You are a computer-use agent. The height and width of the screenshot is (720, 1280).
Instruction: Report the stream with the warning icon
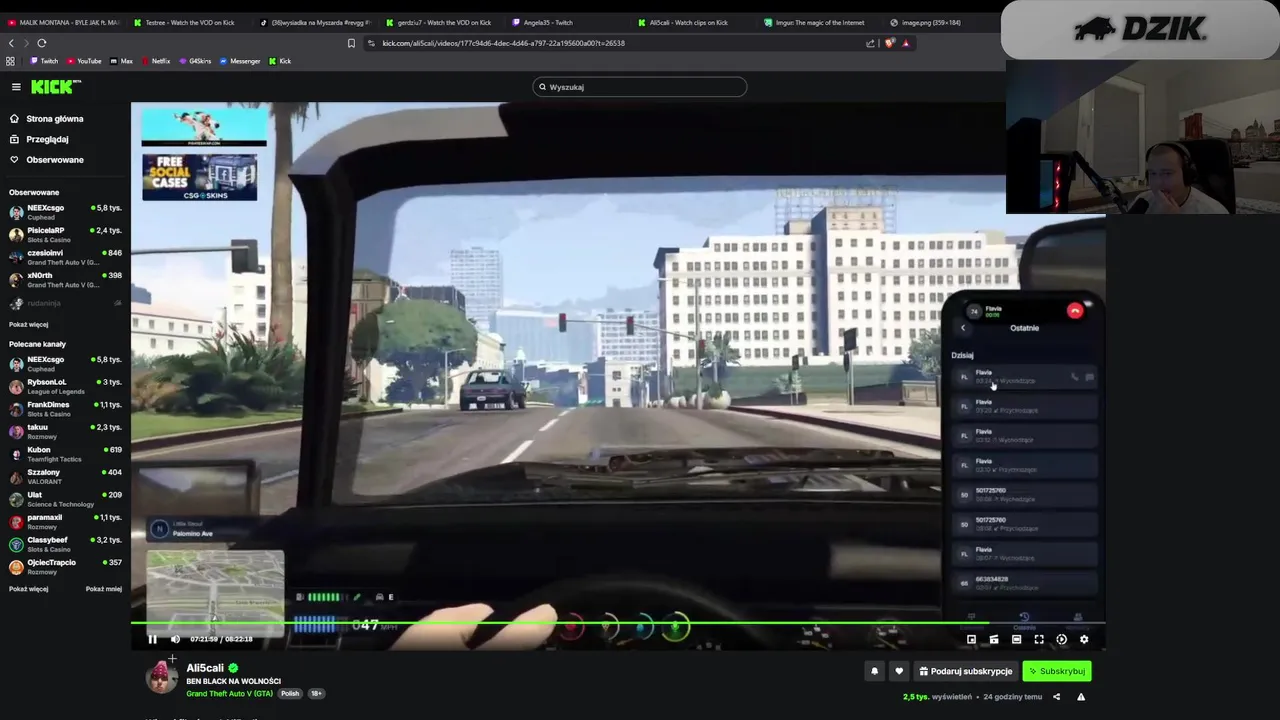pyautogui.click(x=1081, y=697)
